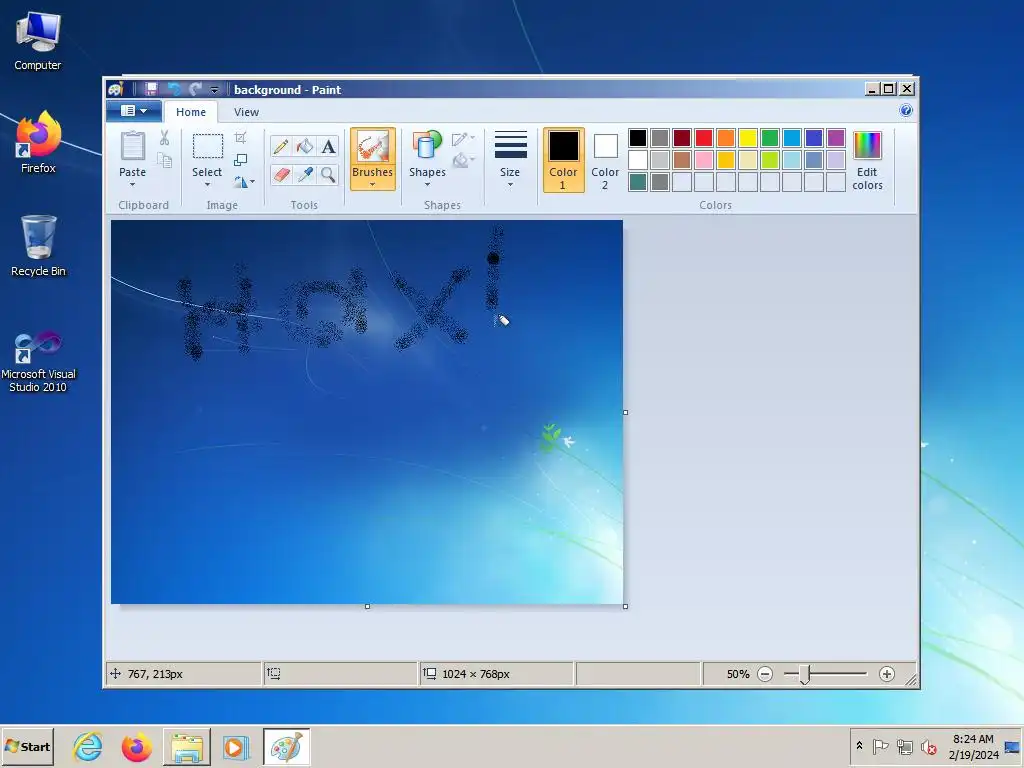Pick the green color swatch

[x=770, y=138]
